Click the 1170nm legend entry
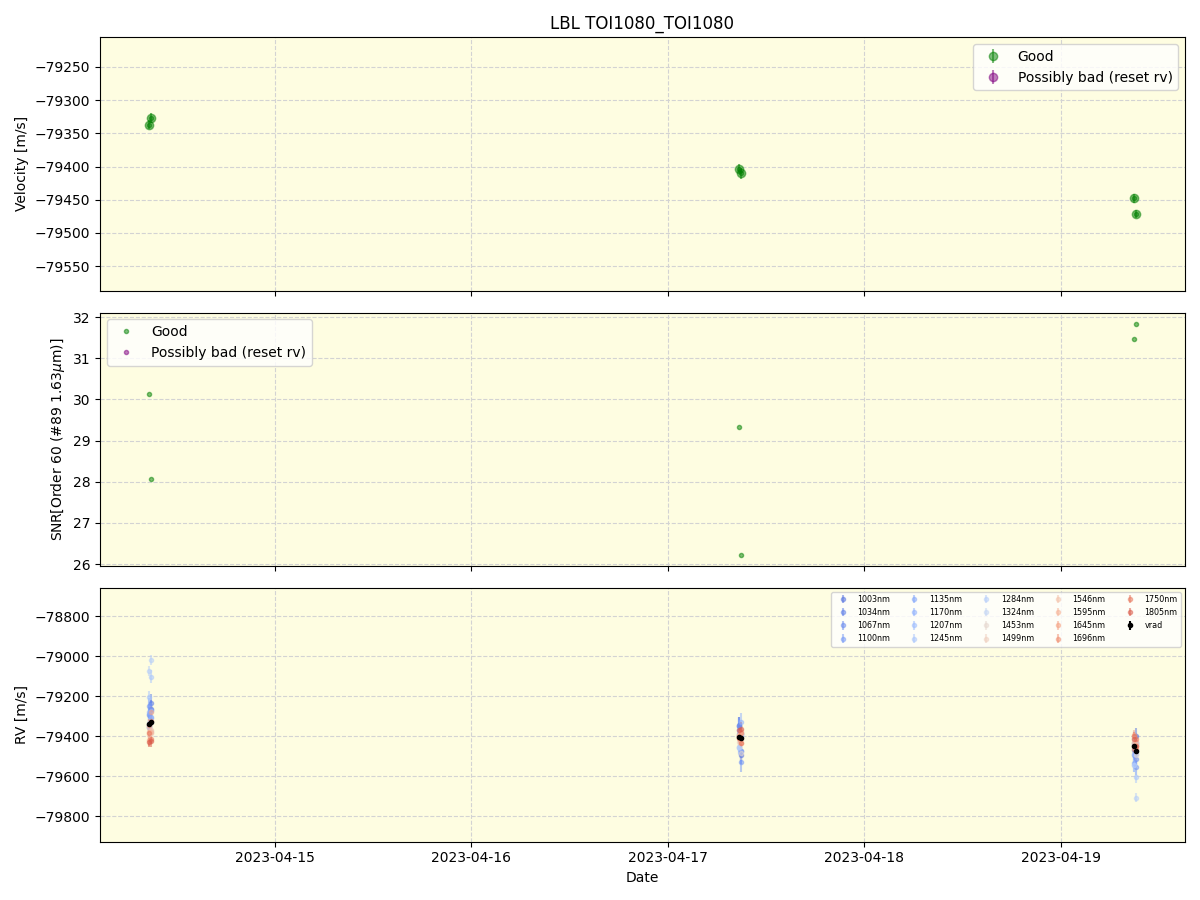The height and width of the screenshot is (900, 1200). 937,612
